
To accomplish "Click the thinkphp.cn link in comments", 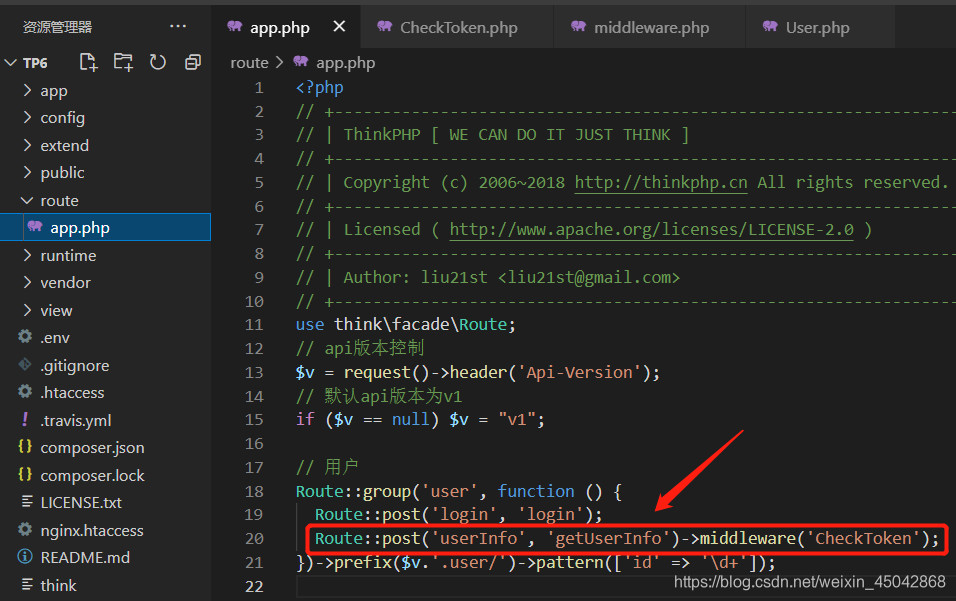I will click(660, 182).
